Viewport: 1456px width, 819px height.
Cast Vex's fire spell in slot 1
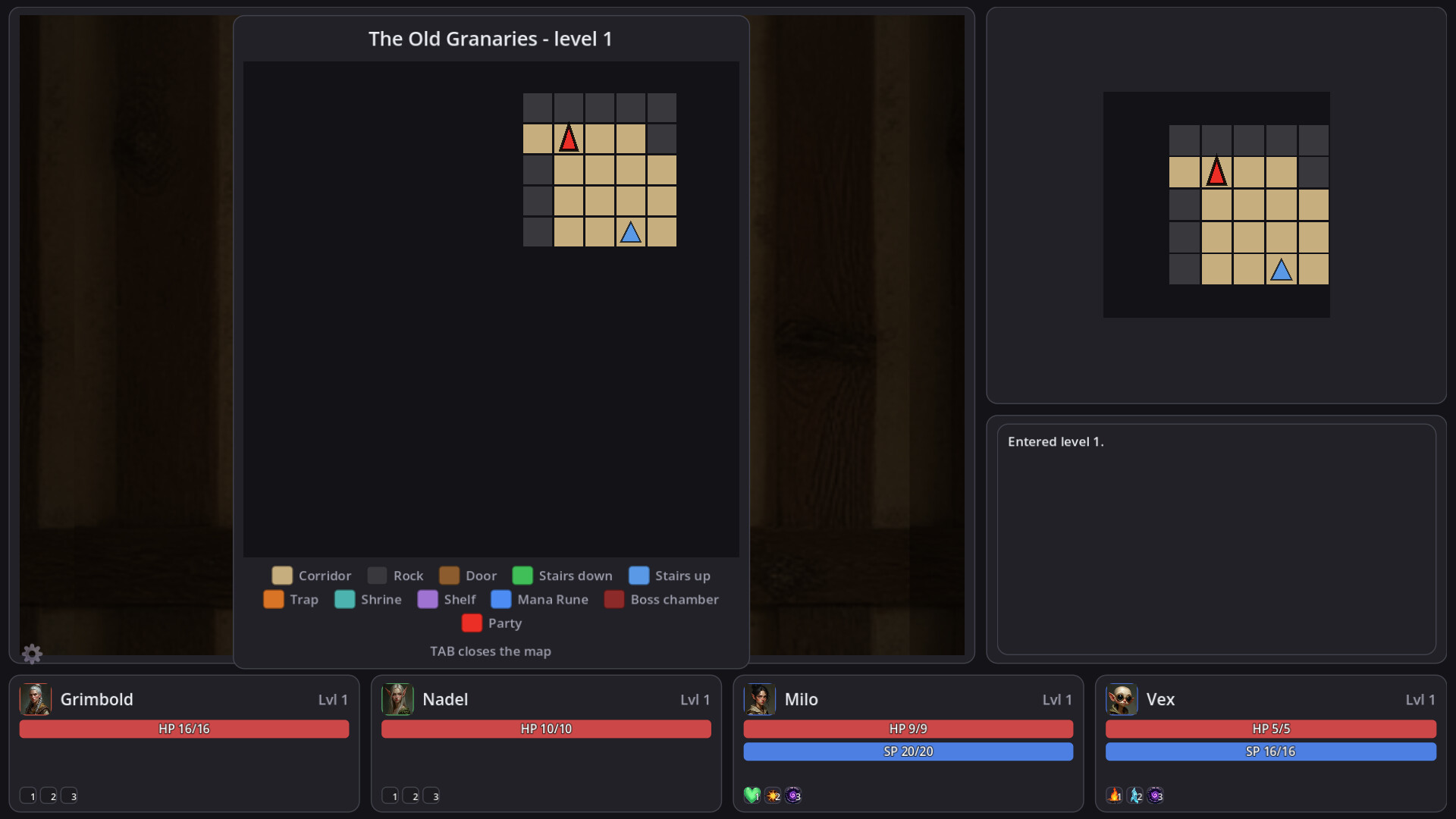1115,795
